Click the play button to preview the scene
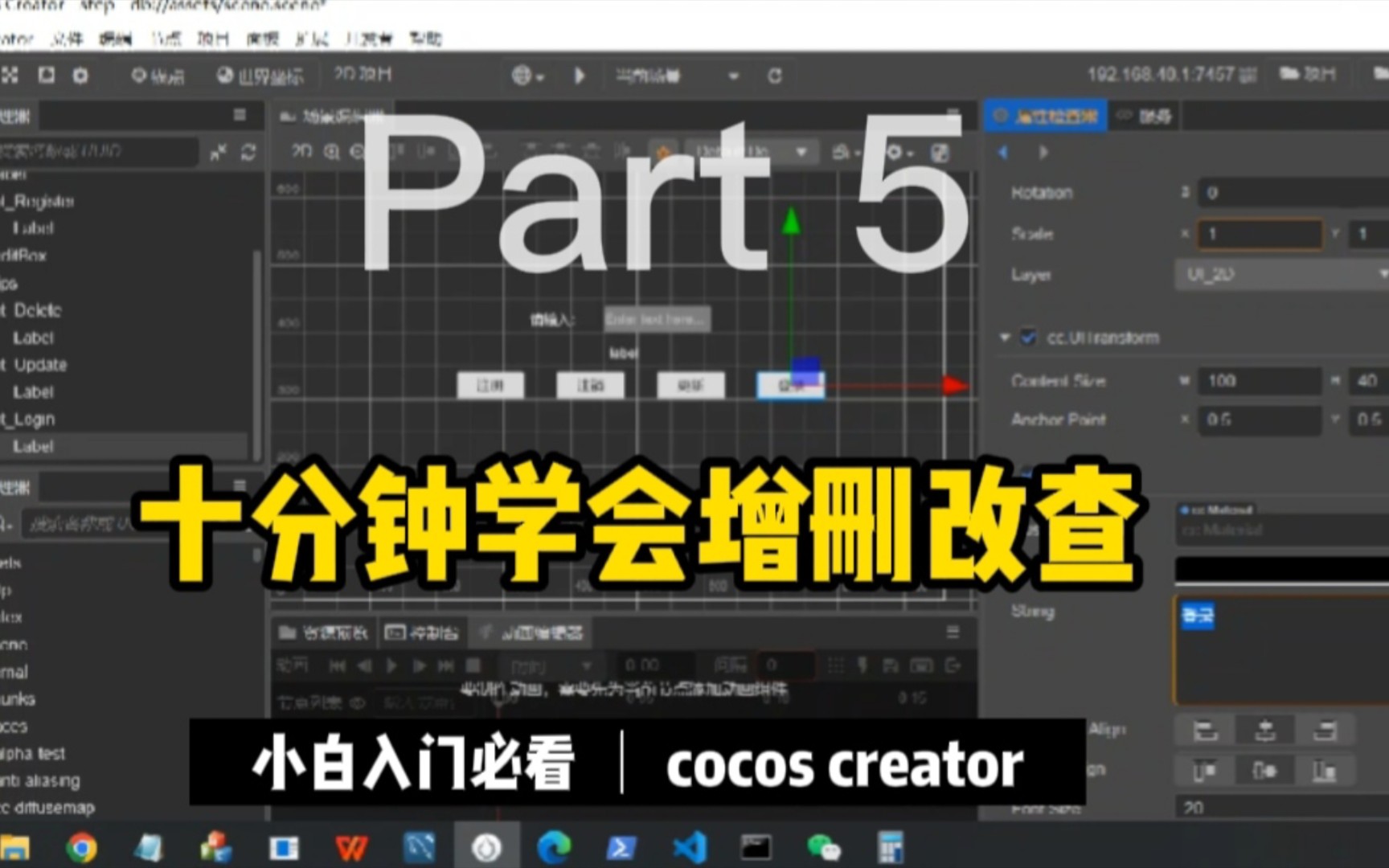 pos(580,75)
